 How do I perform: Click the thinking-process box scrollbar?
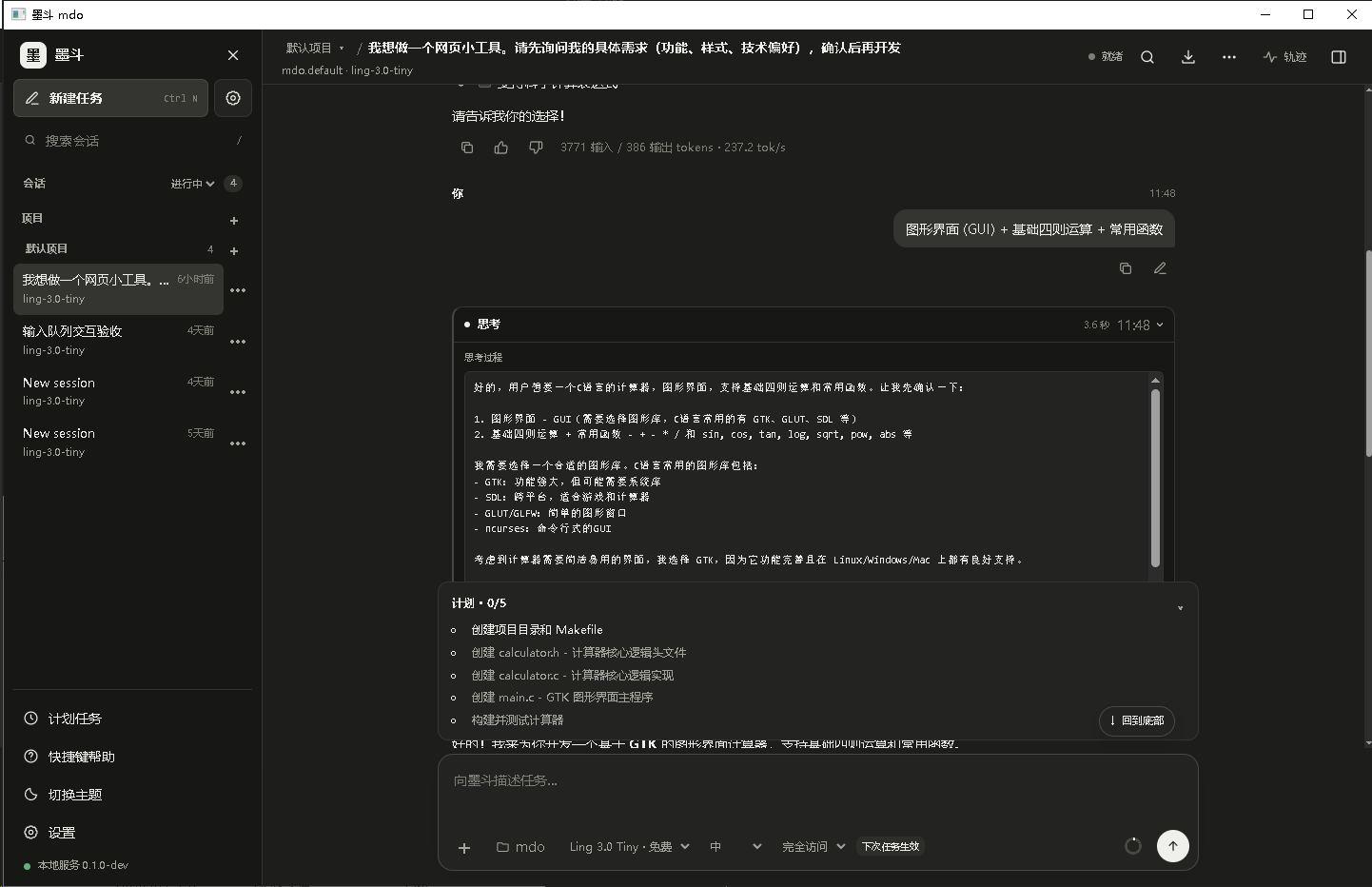click(x=1156, y=479)
